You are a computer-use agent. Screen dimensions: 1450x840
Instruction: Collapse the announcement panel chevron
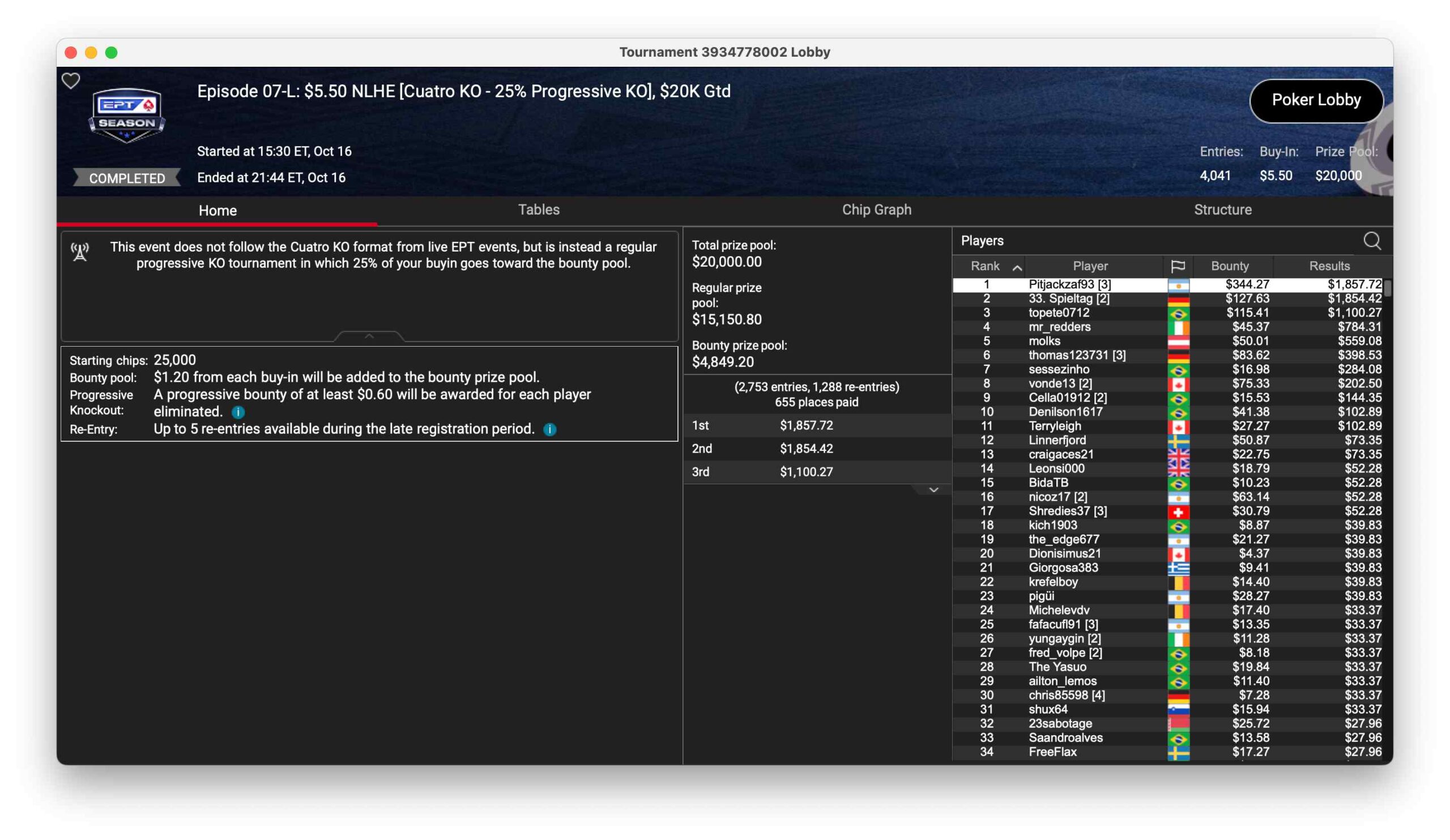[369, 335]
